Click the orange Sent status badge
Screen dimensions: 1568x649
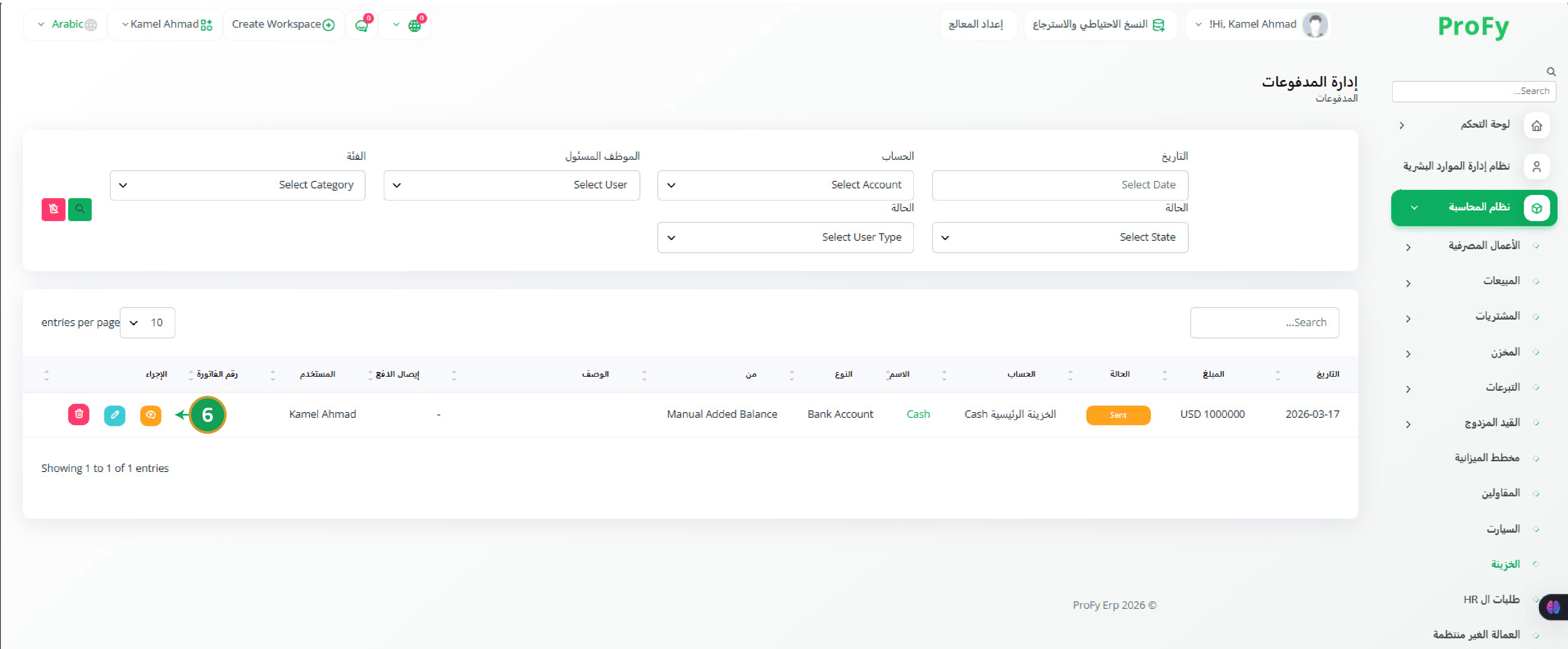1118,415
